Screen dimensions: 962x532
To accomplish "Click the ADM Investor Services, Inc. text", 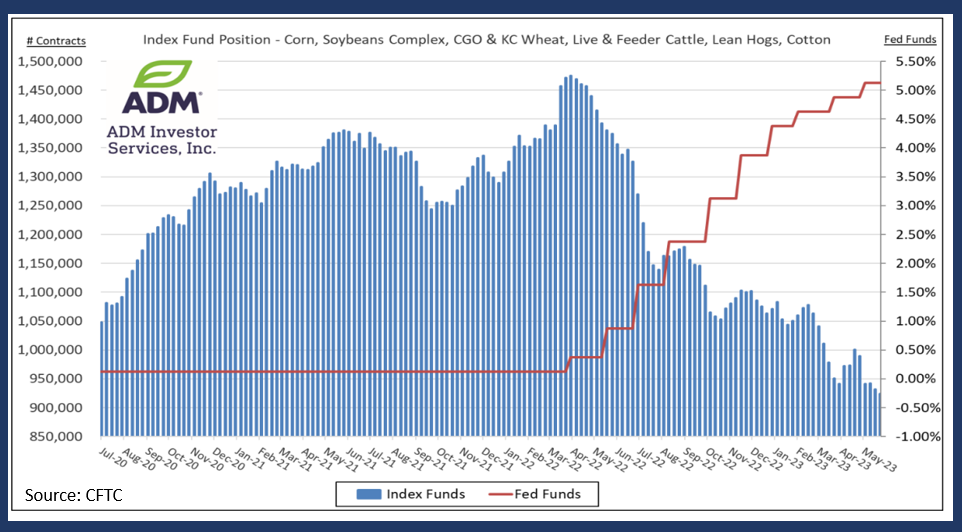I will [x=161, y=140].
